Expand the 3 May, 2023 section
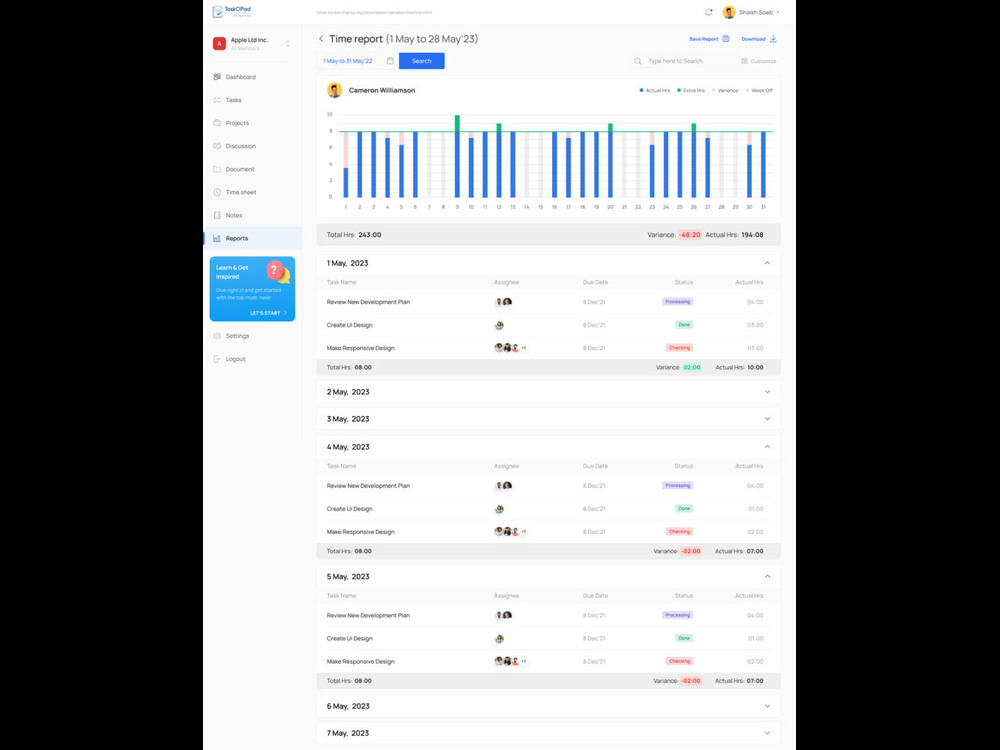The height and width of the screenshot is (750, 1000). click(x=767, y=419)
